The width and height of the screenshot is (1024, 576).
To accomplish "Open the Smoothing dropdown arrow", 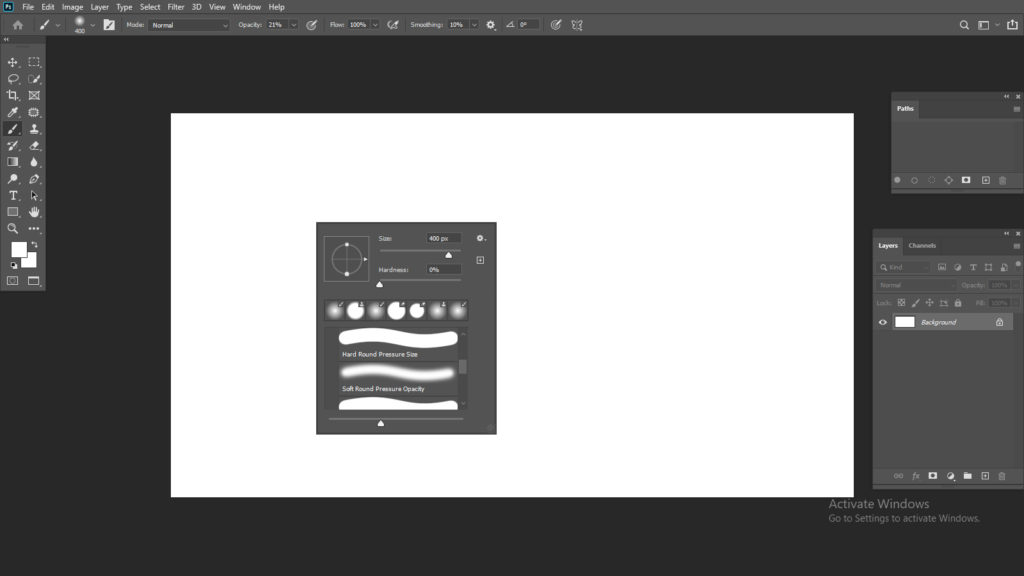I will pos(474,25).
